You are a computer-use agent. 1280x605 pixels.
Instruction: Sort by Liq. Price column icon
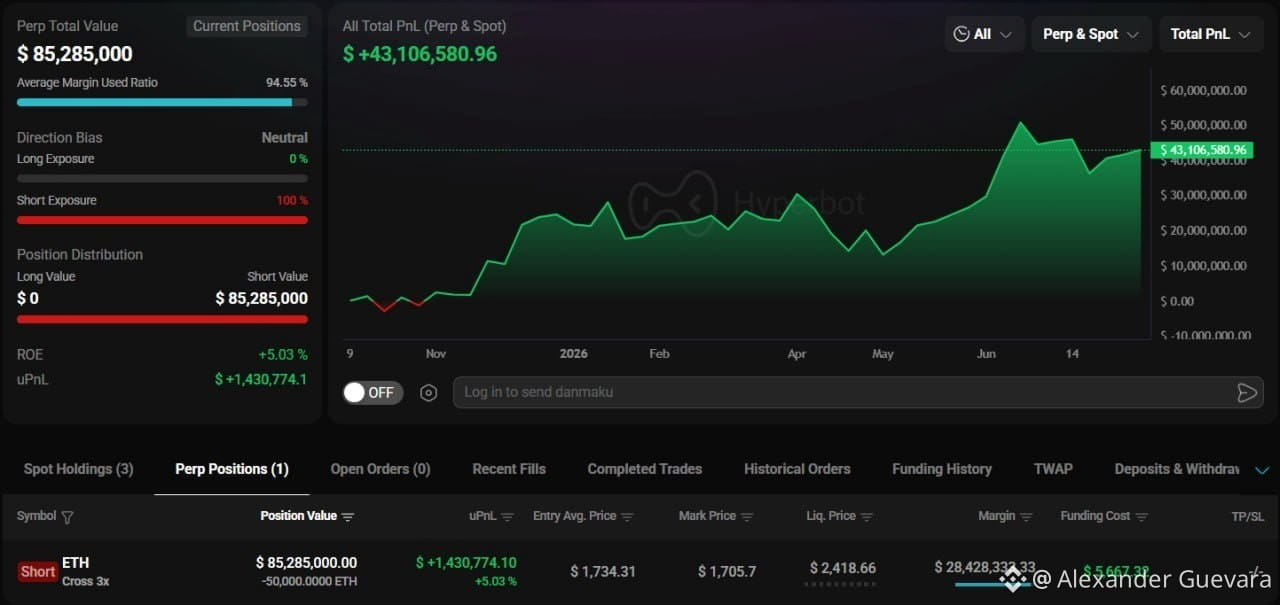pyautogui.click(x=867, y=517)
